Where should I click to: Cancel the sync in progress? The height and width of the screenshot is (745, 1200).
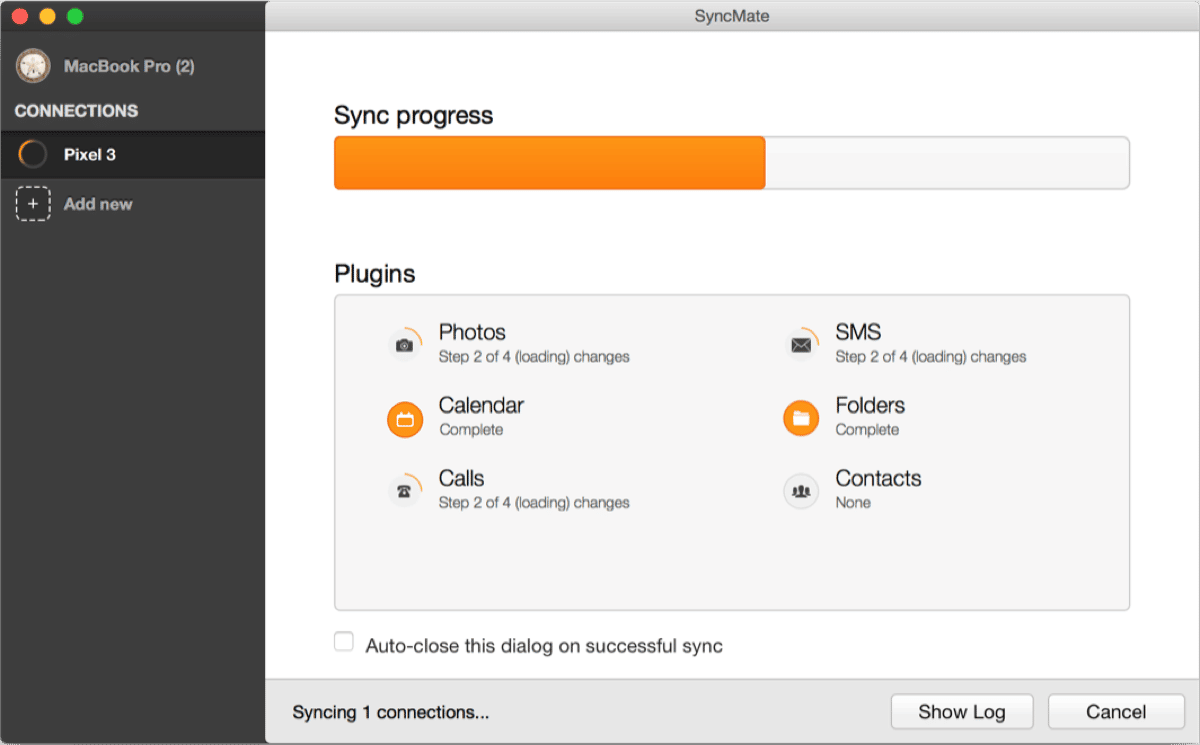1115,712
